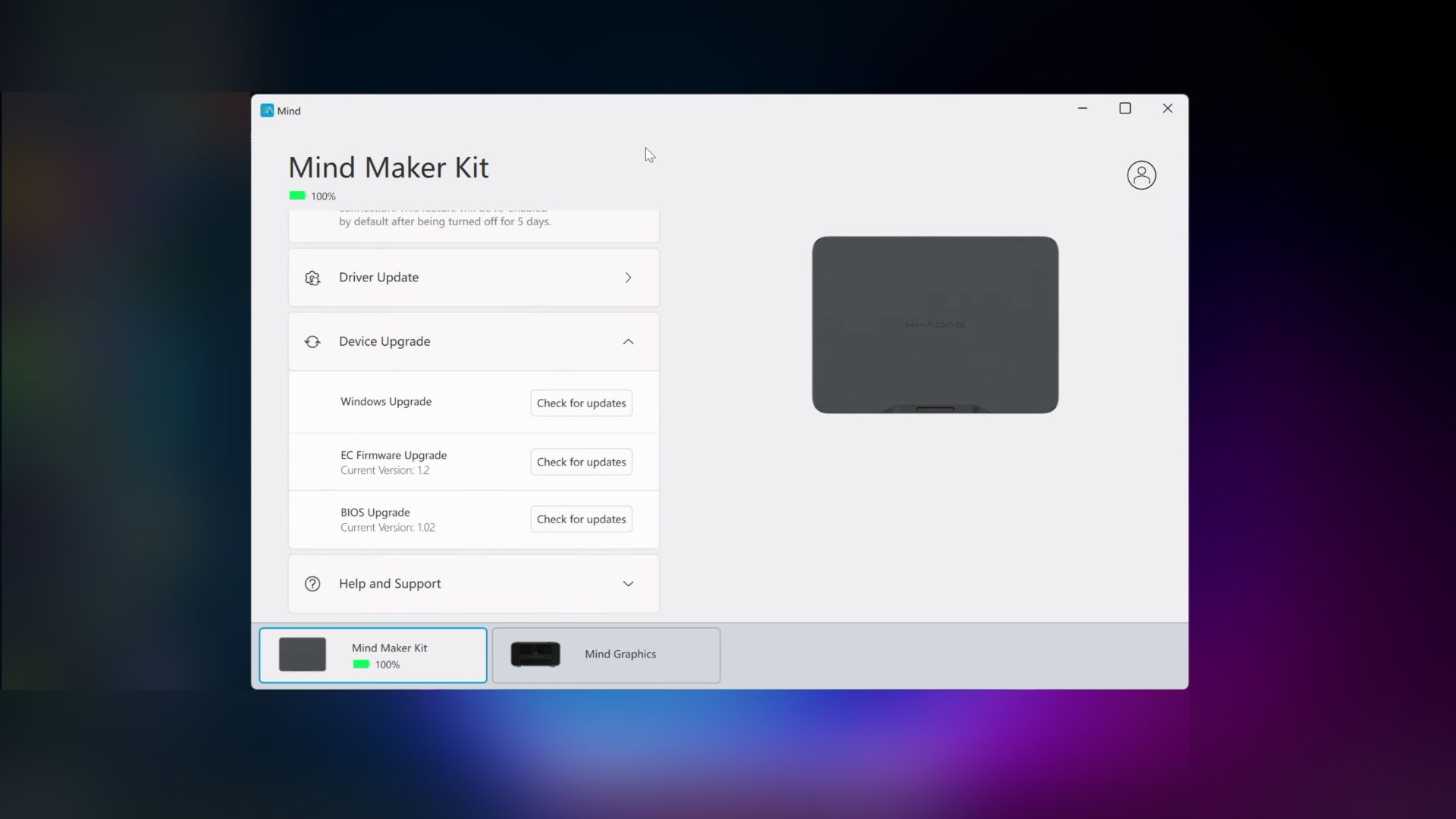Click the Mind Maker Kit heading
Viewport: 1456px width, 819px height.
coord(388,168)
